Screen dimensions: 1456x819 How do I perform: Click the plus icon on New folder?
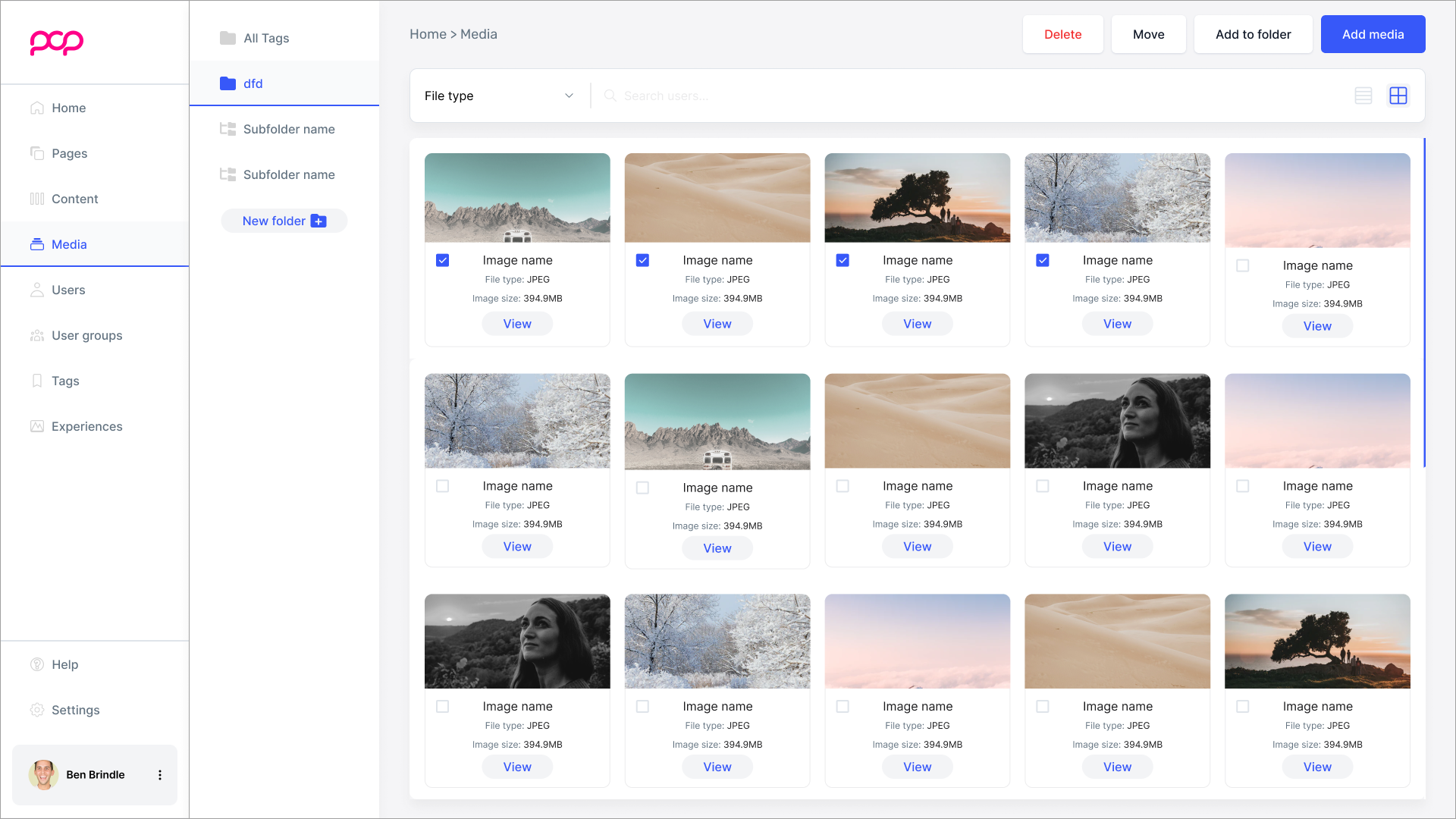pyautogui.click(x=318, y=221)
